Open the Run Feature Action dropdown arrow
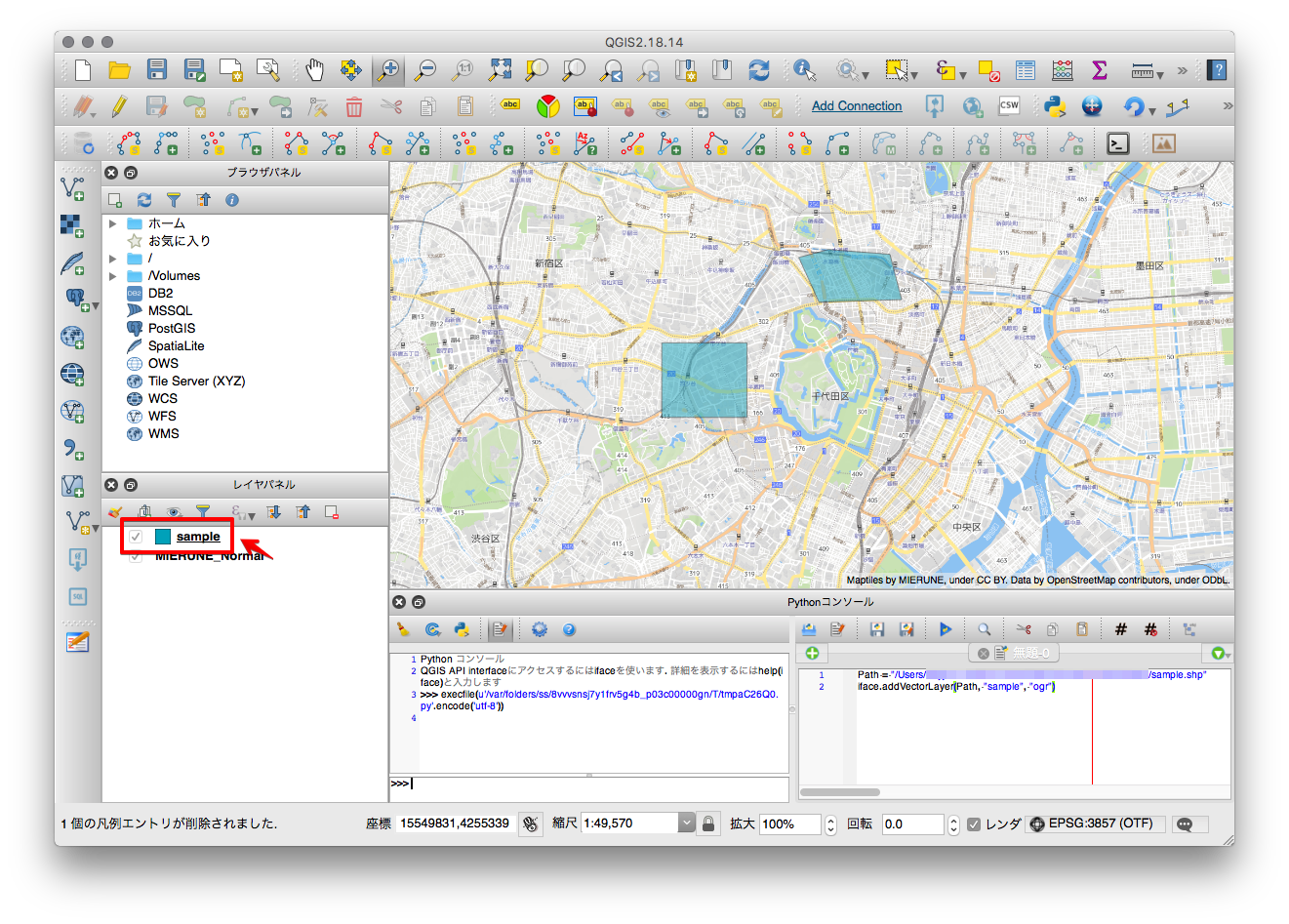This screenshot has height=924, width=1289. click(866, 74)
